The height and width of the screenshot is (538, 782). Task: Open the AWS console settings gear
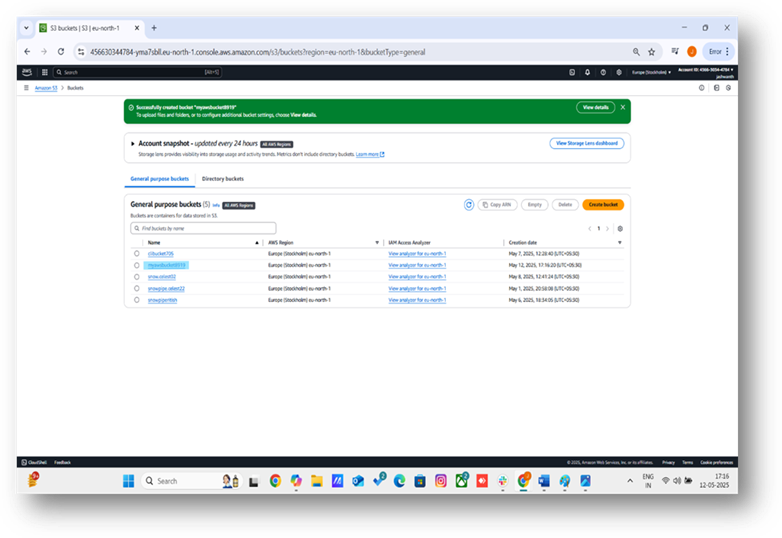[619, 72]
